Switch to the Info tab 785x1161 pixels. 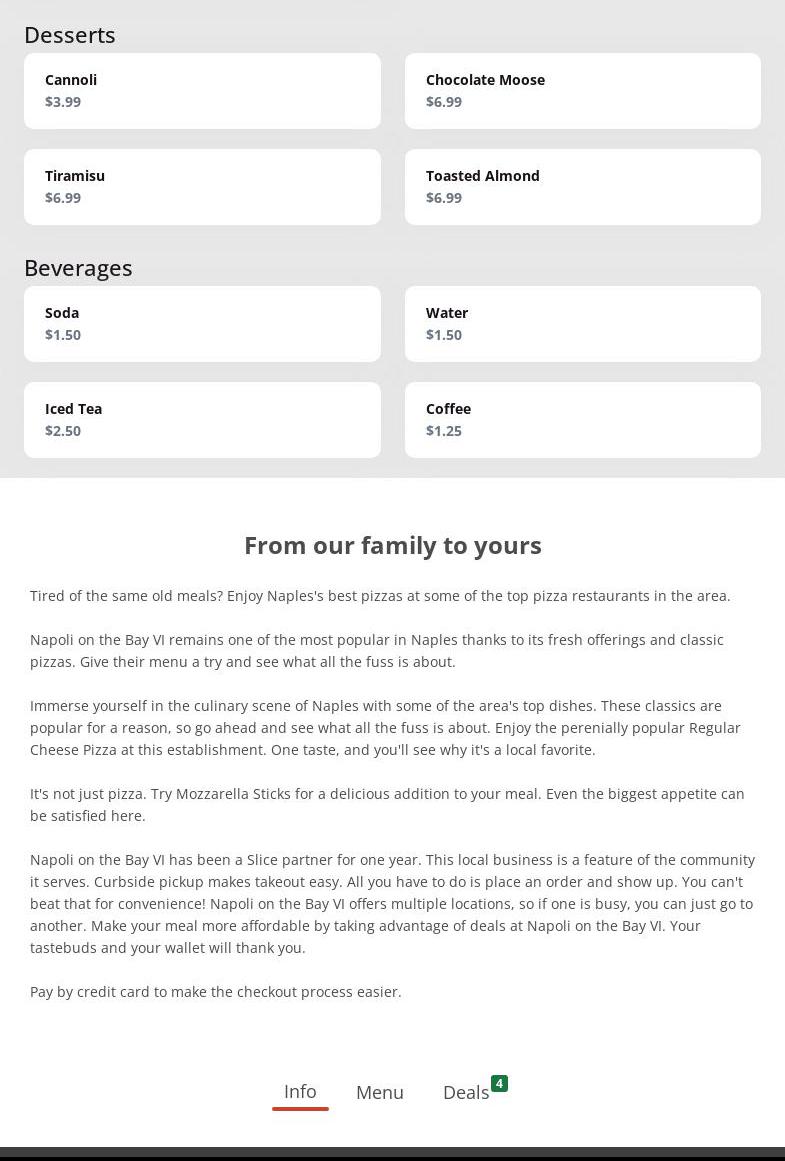pos(300,1092)
